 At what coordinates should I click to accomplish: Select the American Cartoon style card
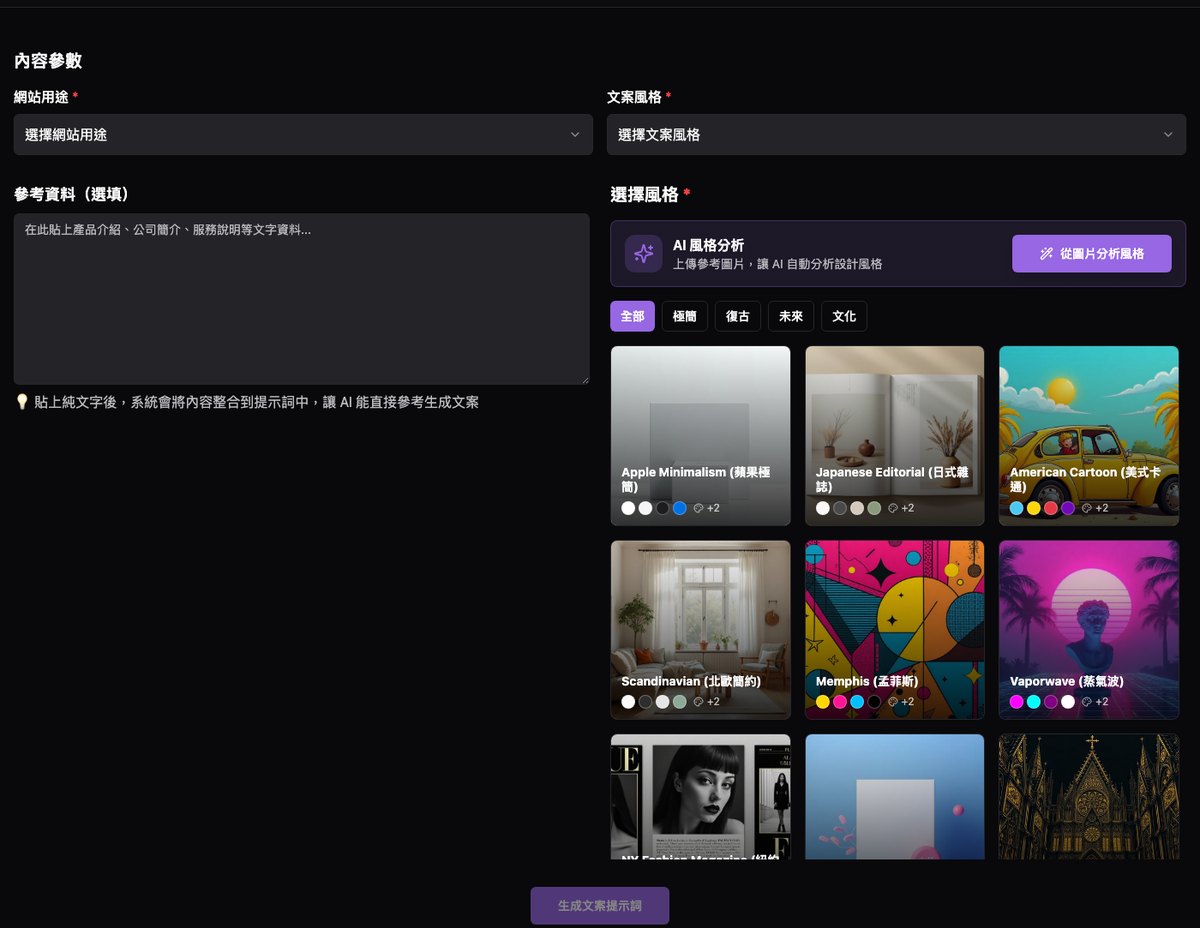(x=1089, y=436)
